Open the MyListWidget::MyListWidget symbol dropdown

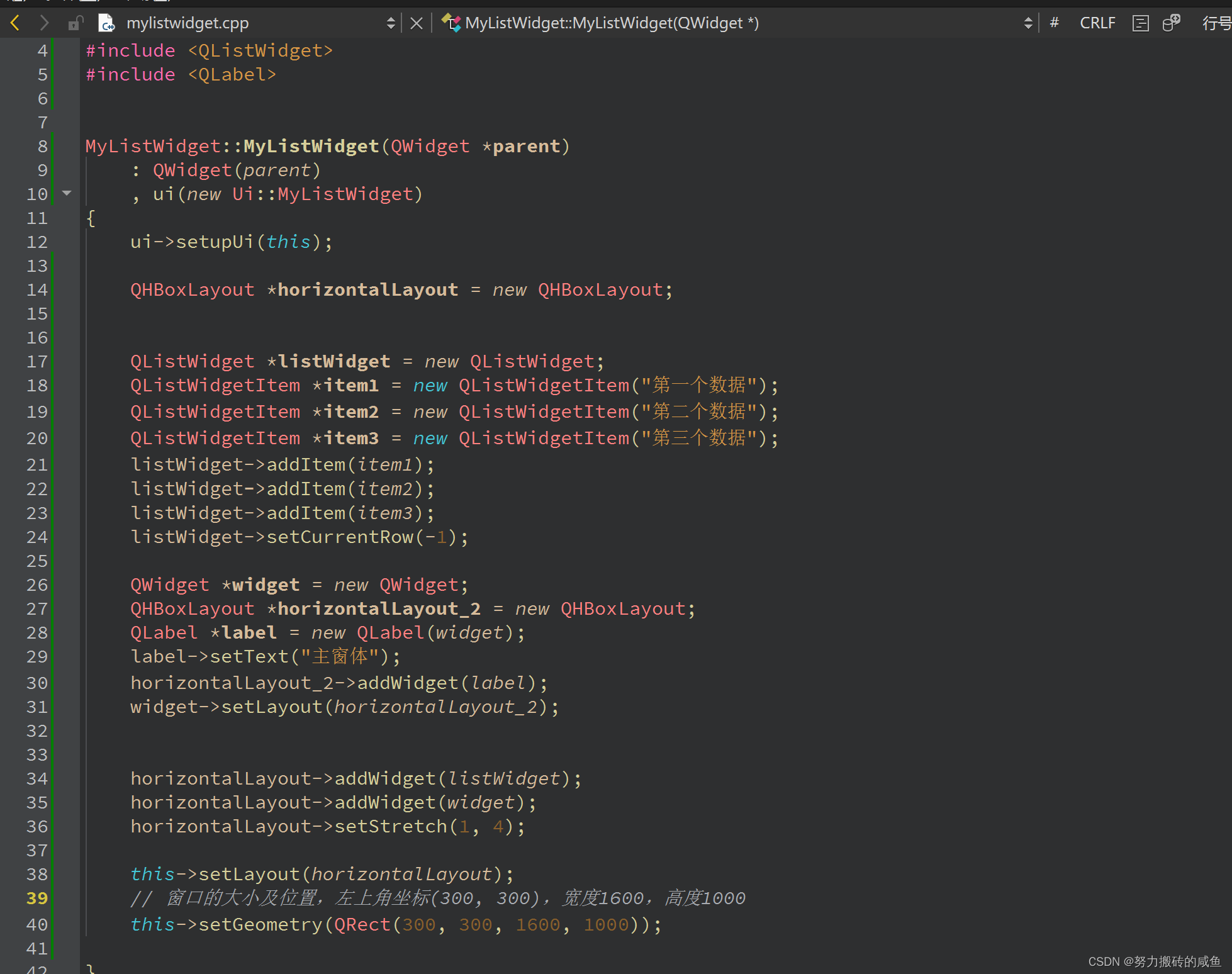click(1028, 23)
